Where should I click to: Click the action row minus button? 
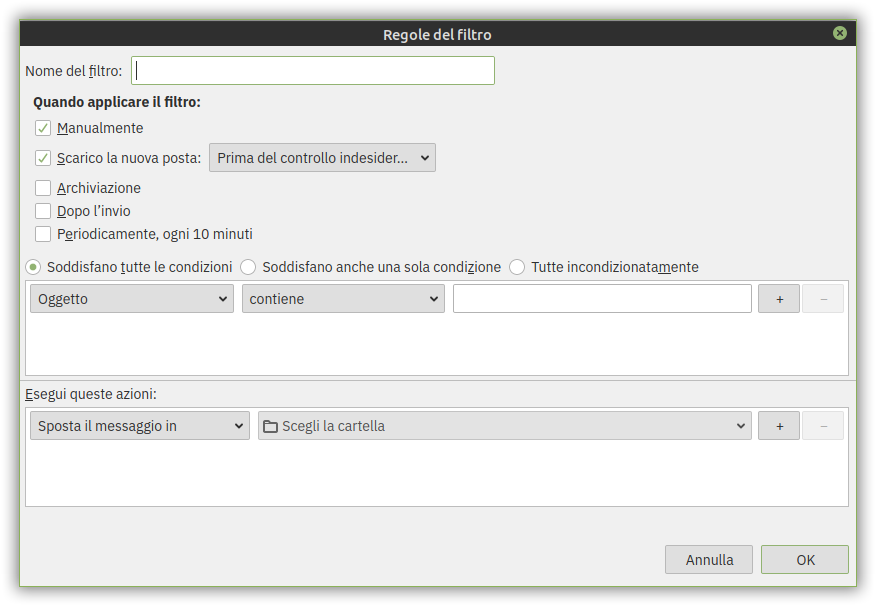click(x=823, y=426)
